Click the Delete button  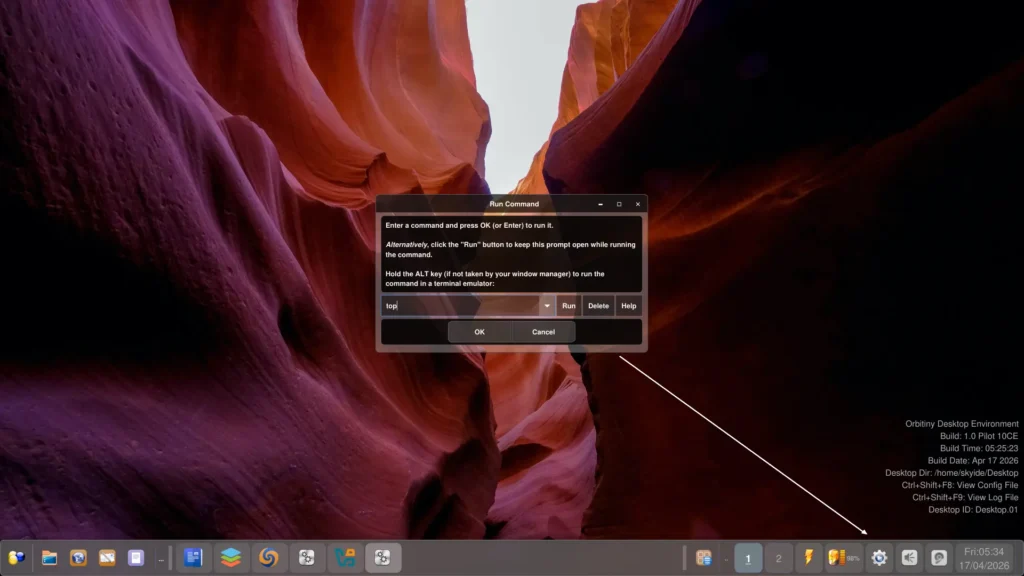pos(598,306)
